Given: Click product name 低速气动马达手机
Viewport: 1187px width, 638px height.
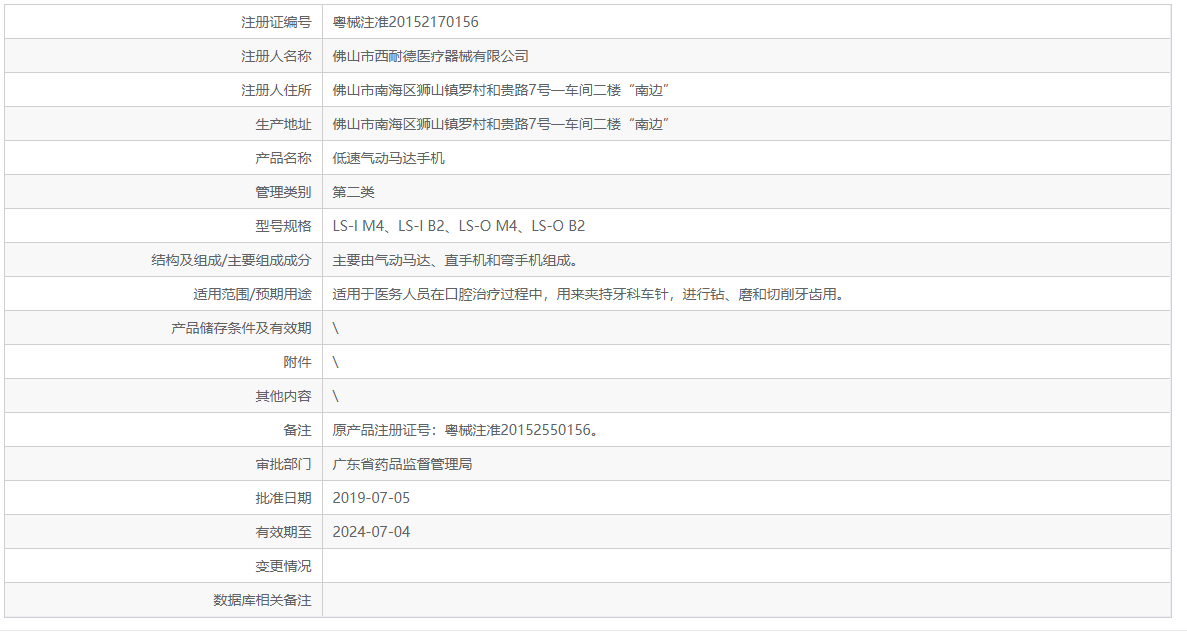Looking at the screenshot, I should pyautogui.click(x=388, y=158).
